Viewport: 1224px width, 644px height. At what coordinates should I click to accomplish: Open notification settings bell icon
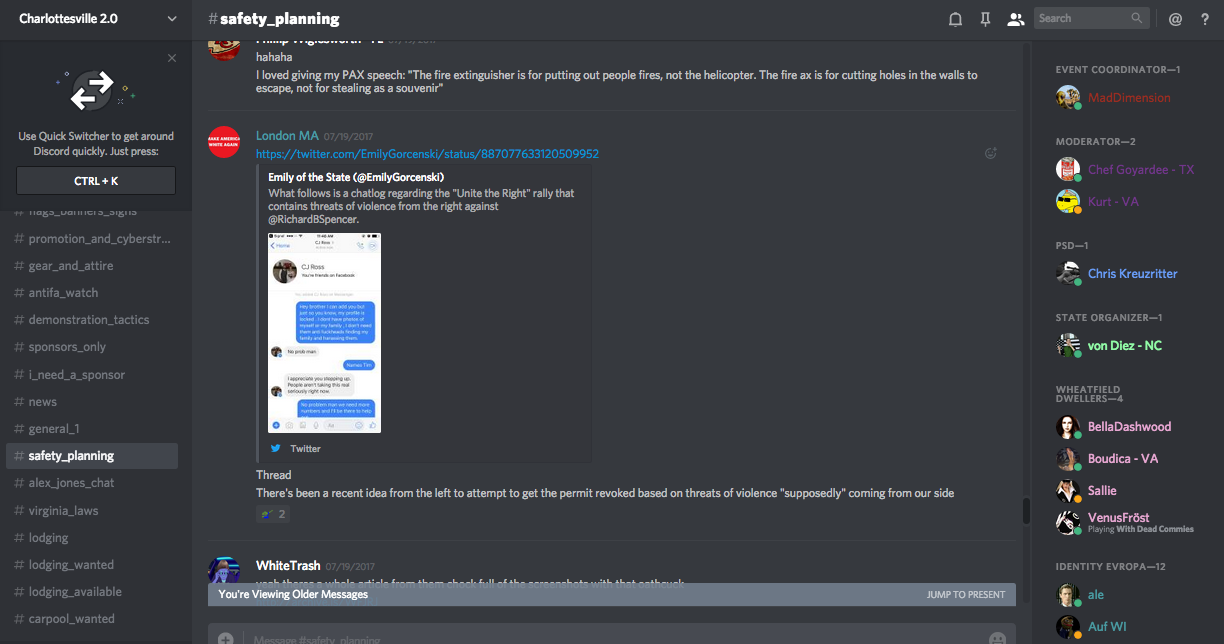click(955, 19)
